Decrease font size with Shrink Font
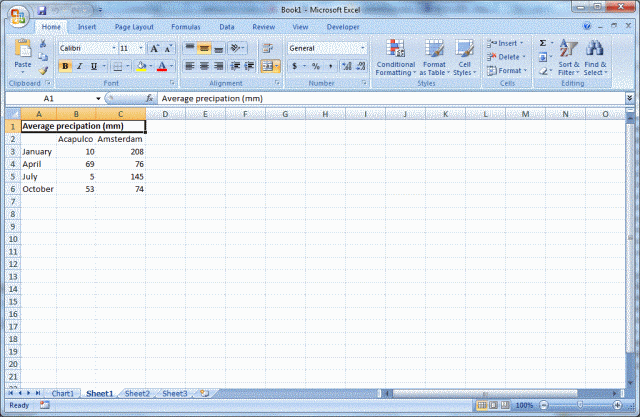640x417 pixels. (168, 49)
